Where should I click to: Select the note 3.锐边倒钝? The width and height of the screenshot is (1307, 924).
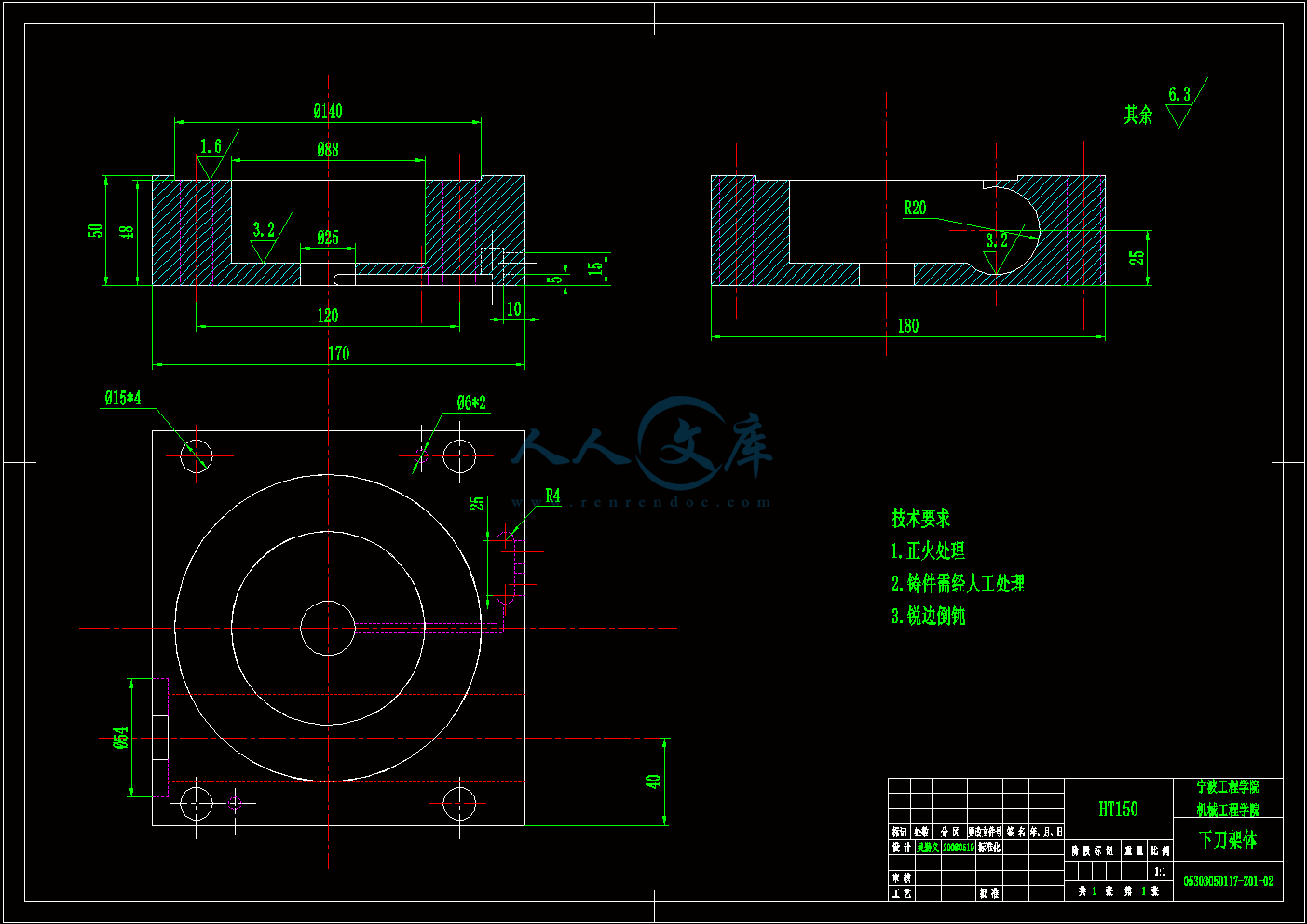[928, 616]
